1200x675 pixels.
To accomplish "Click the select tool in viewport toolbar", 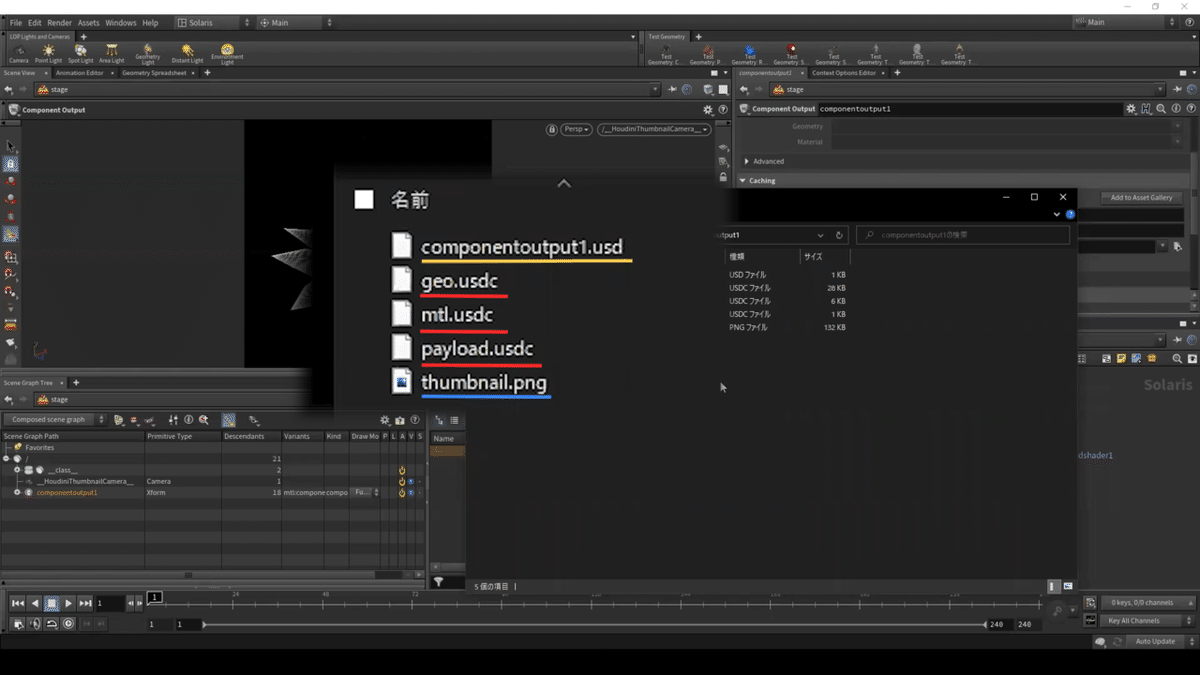I will pyautogui.click(x=10, y=146).
